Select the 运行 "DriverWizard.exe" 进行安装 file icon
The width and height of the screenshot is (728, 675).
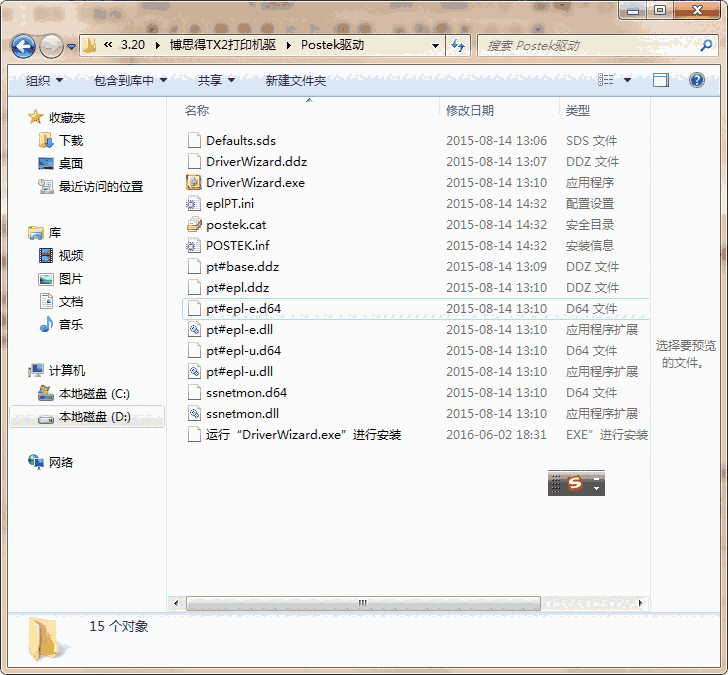(x=194, y=435)
